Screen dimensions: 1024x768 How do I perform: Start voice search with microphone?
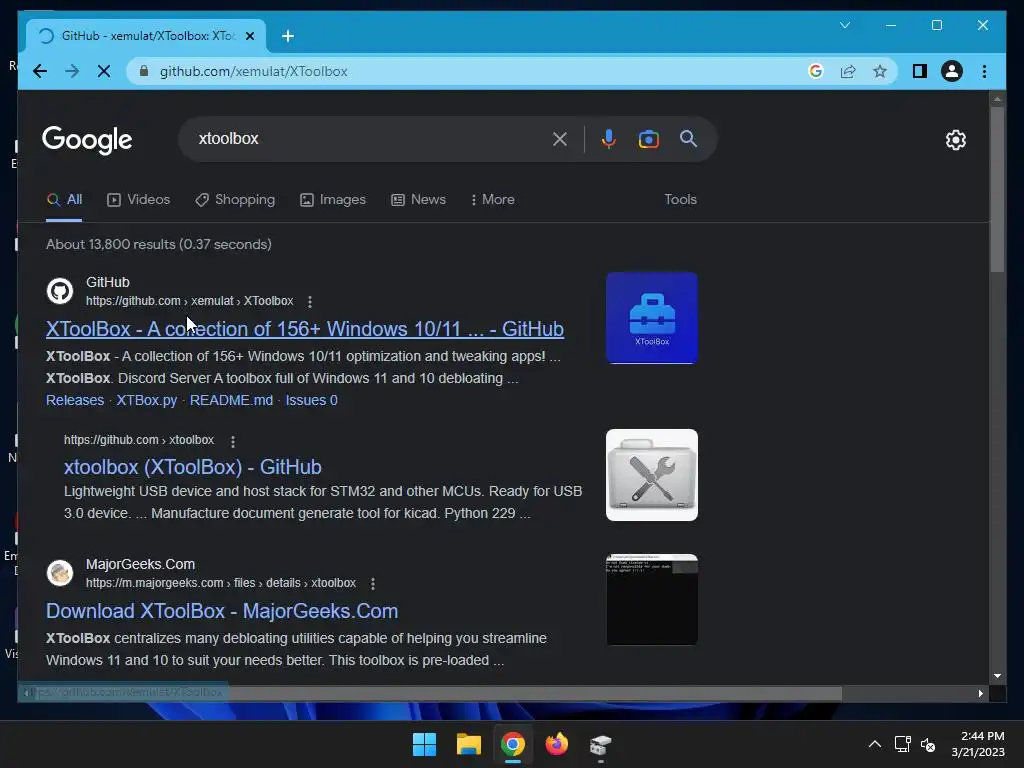click(609, 138)
